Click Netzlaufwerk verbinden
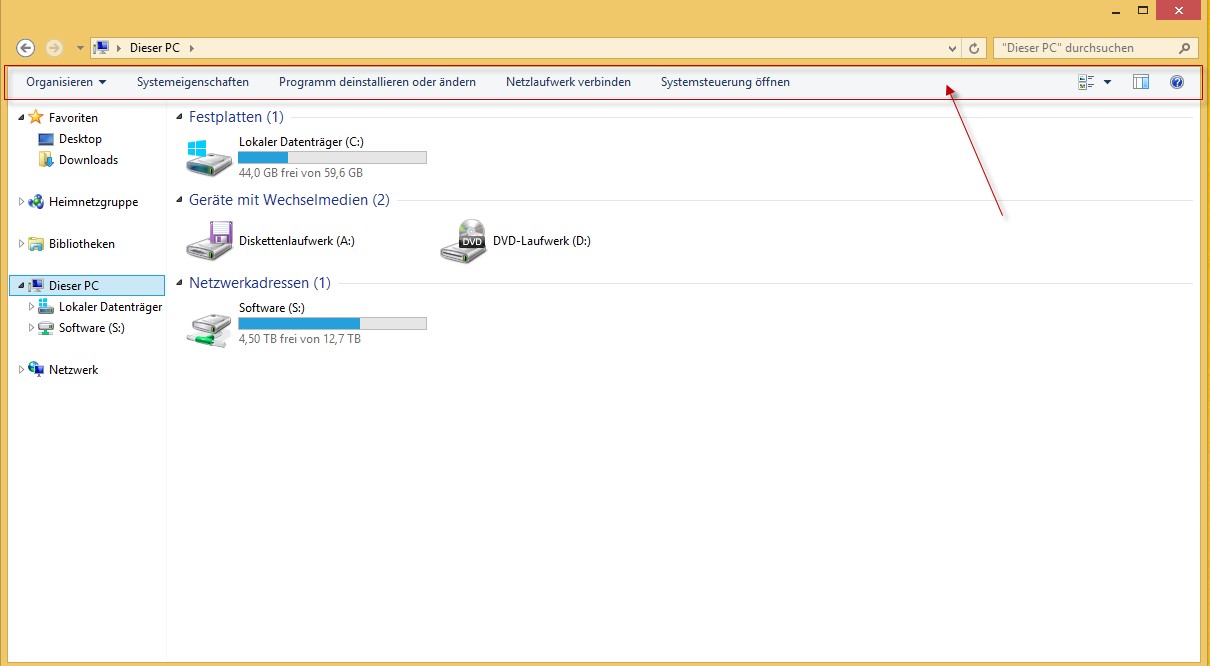The image size is (1210, 666). [568, 82]
